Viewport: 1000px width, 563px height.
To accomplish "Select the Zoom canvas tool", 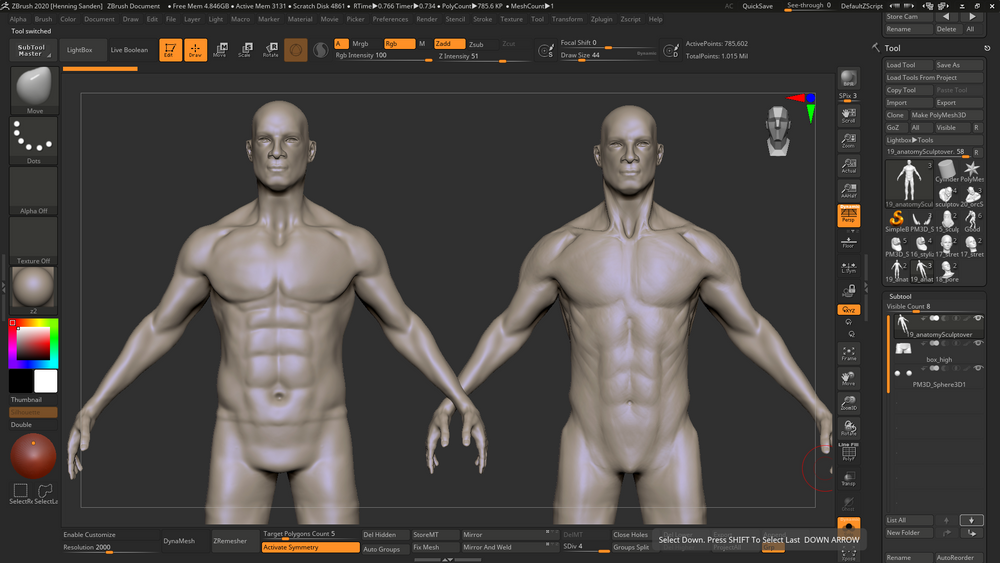I will tap(848, 140).
